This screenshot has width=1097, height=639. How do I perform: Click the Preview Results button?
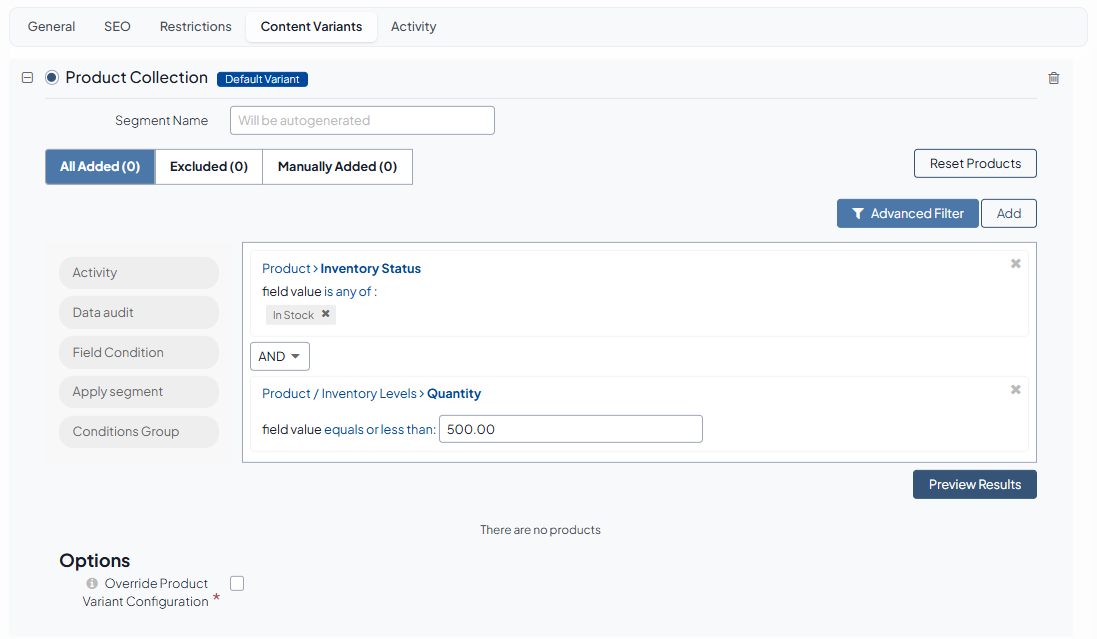pos(974,484)
